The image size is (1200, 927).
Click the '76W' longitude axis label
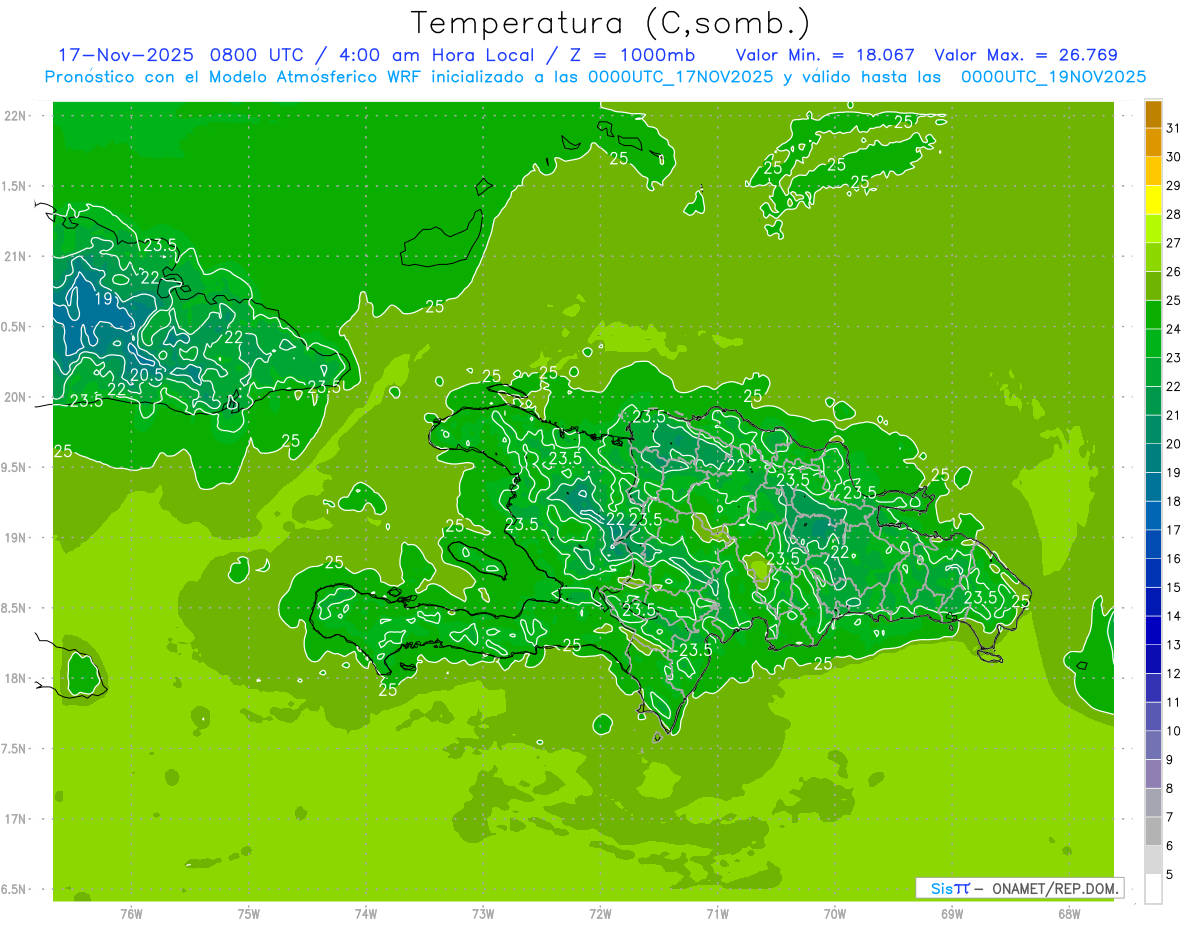point(131,913)
